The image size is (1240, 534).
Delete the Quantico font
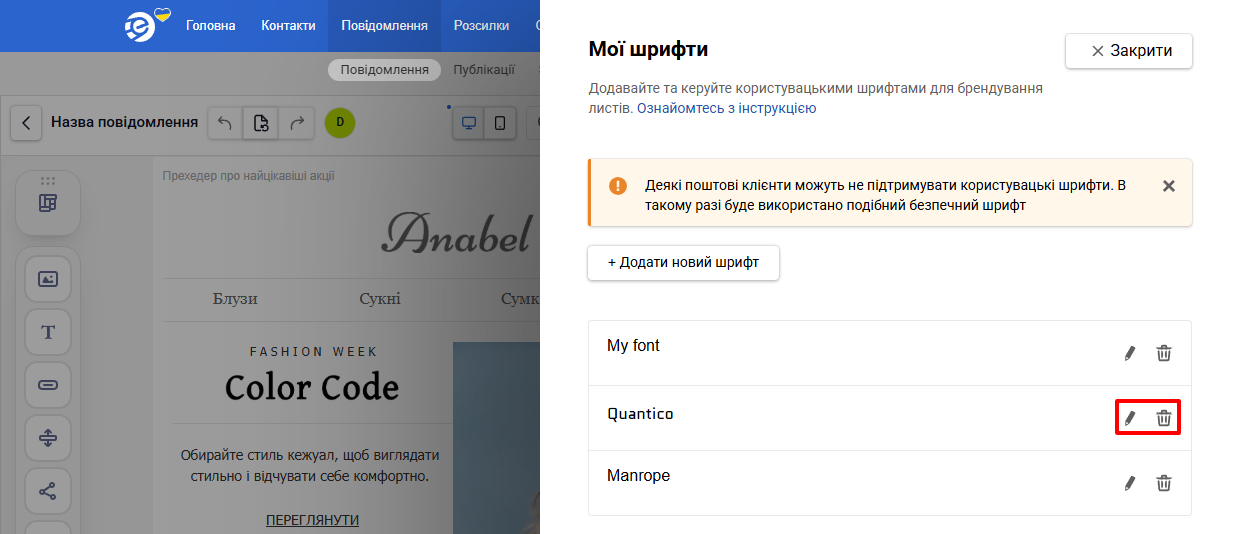tap(1164, 418)
